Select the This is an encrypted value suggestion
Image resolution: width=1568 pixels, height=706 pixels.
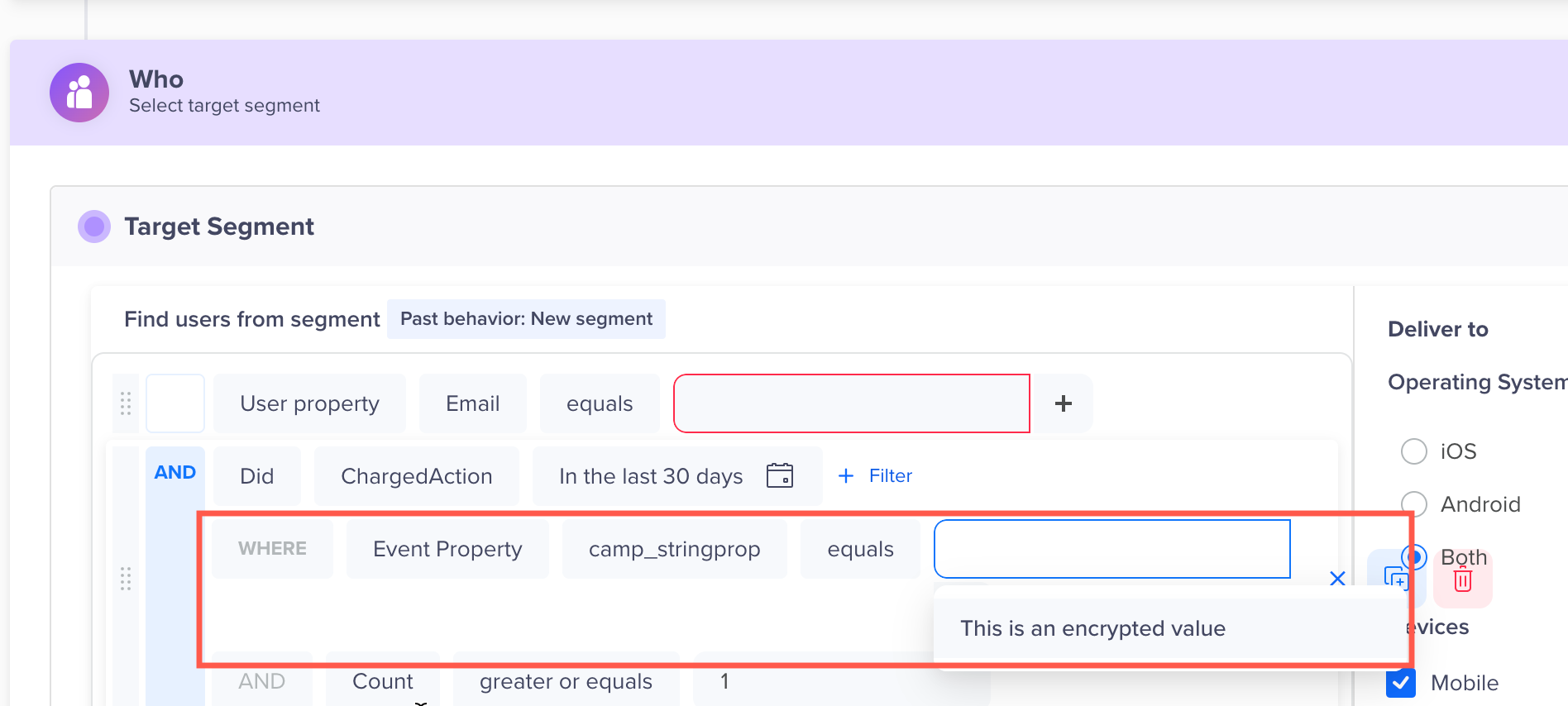click(x=1093, y=628)
